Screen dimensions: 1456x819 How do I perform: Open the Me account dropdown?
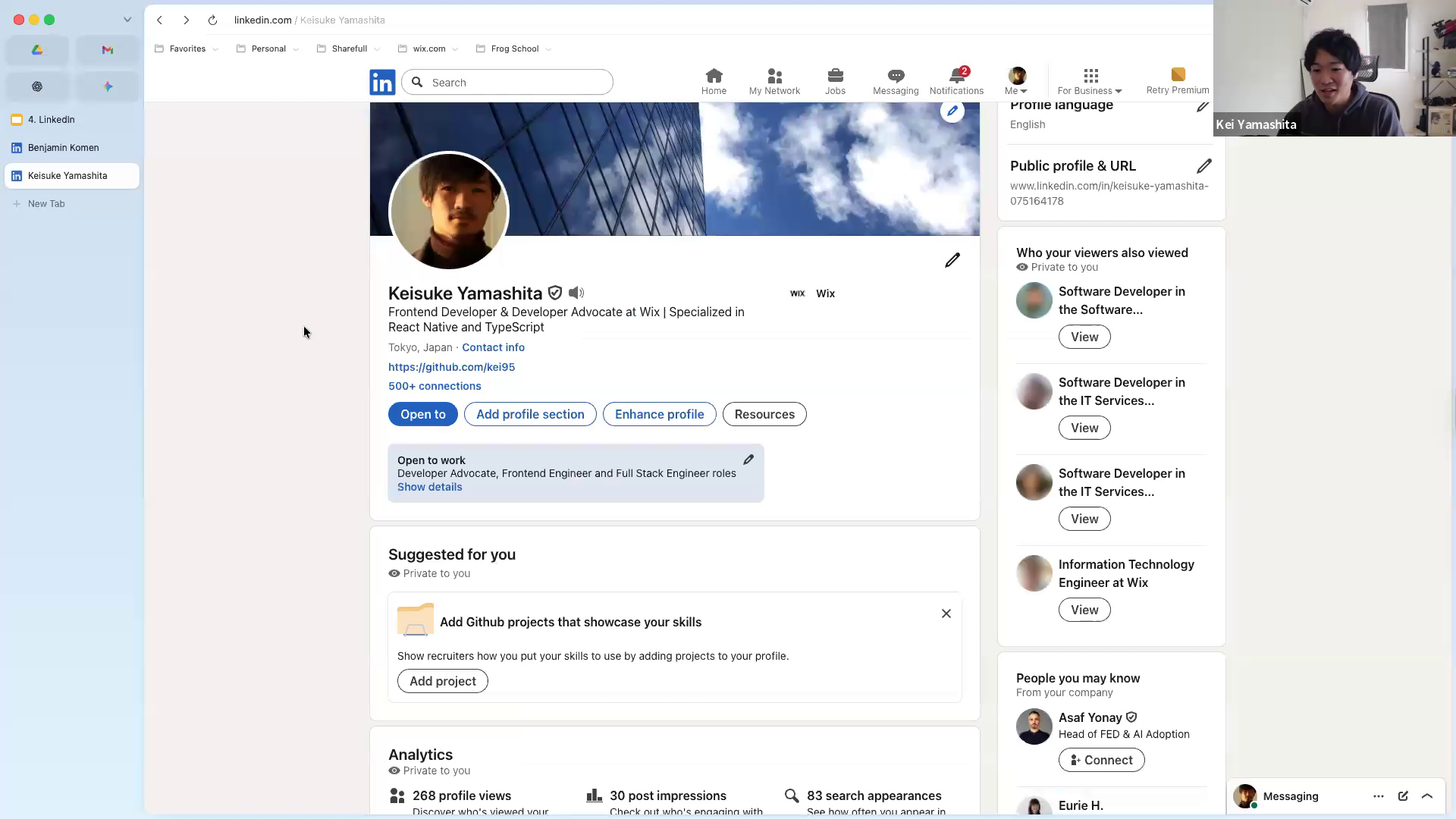pyautogui.click(x=1017, y=82)
